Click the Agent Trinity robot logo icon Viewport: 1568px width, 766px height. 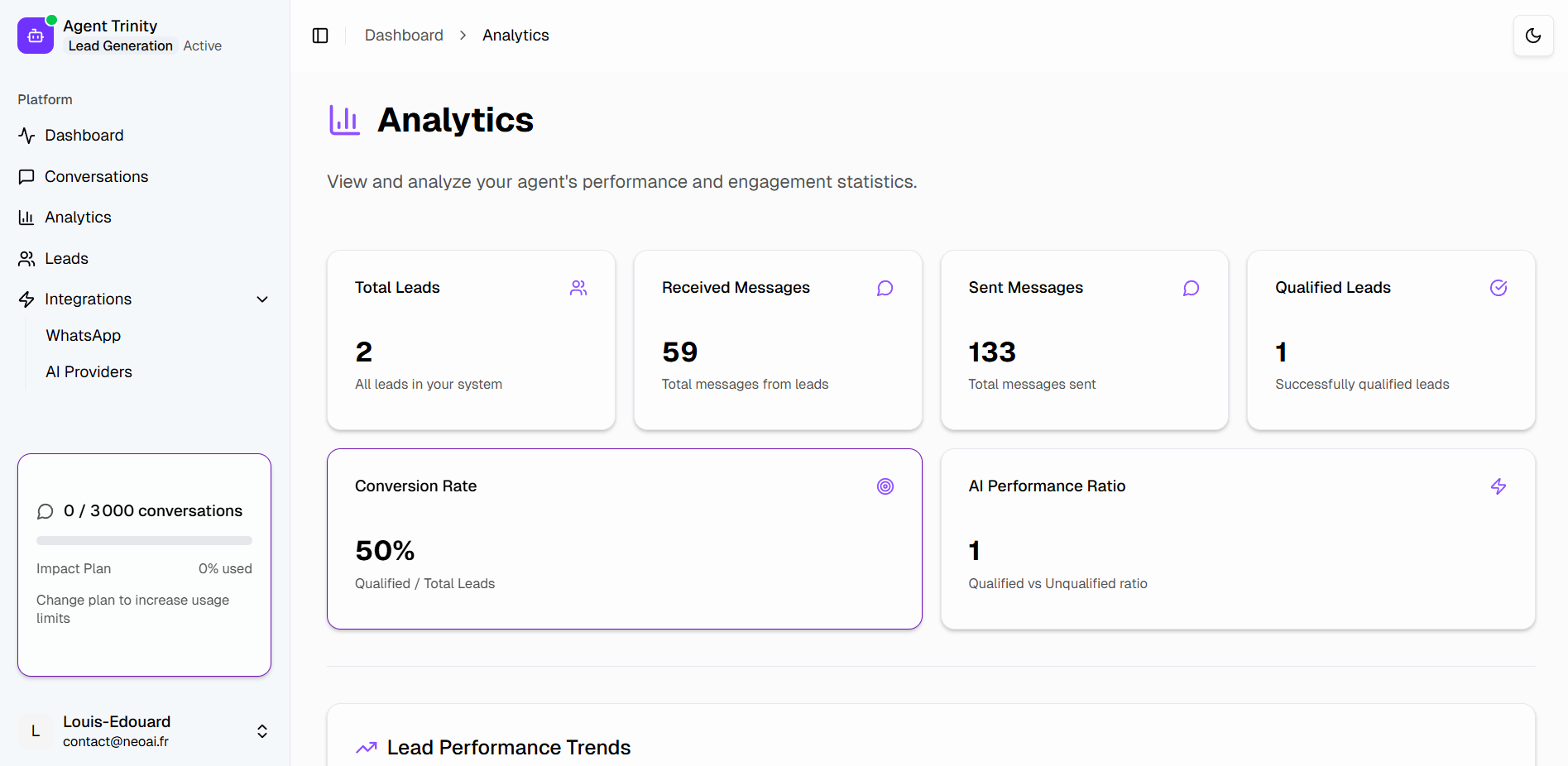36,36
